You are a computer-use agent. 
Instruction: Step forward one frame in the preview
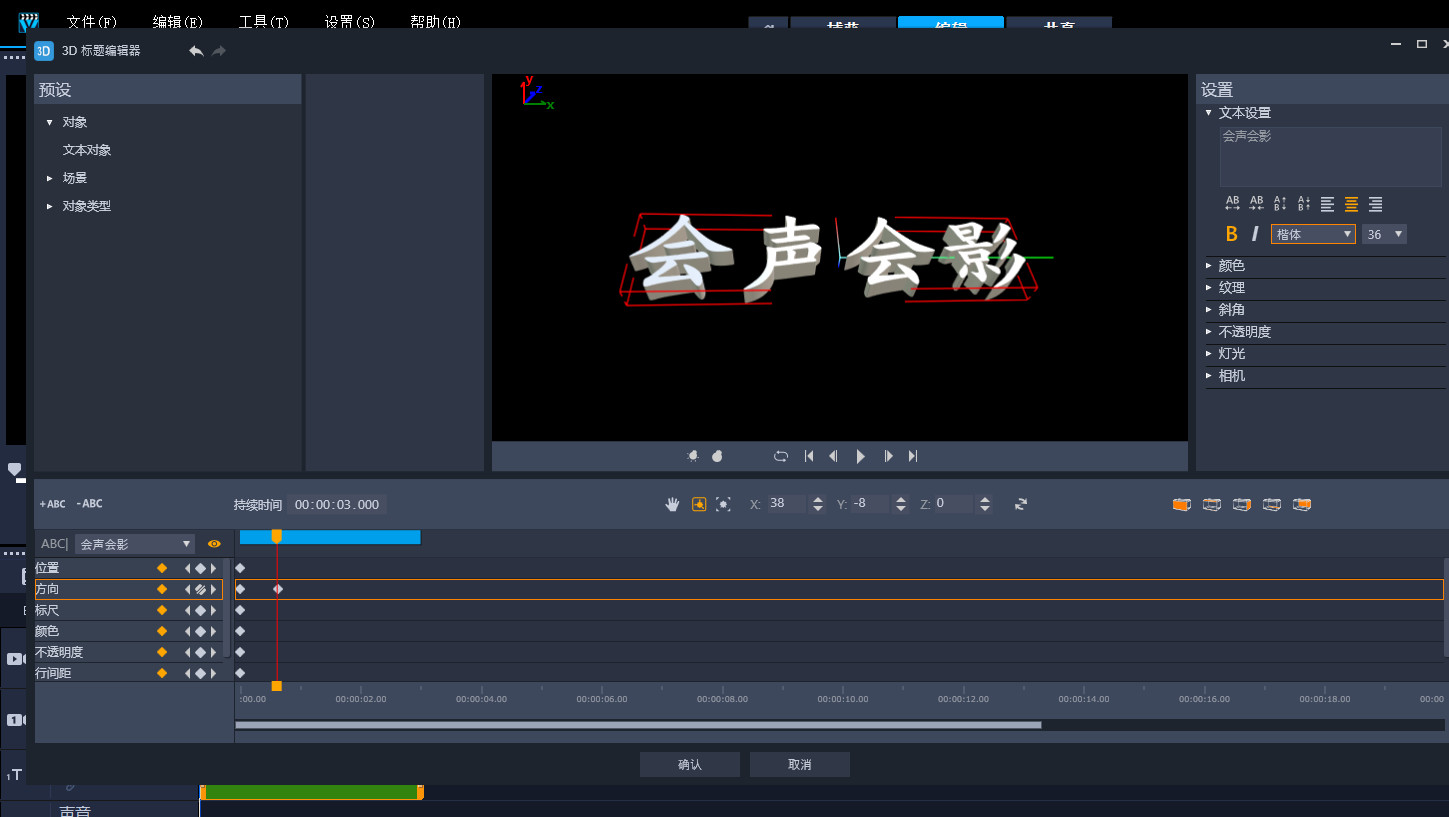[x=888, y=456]
